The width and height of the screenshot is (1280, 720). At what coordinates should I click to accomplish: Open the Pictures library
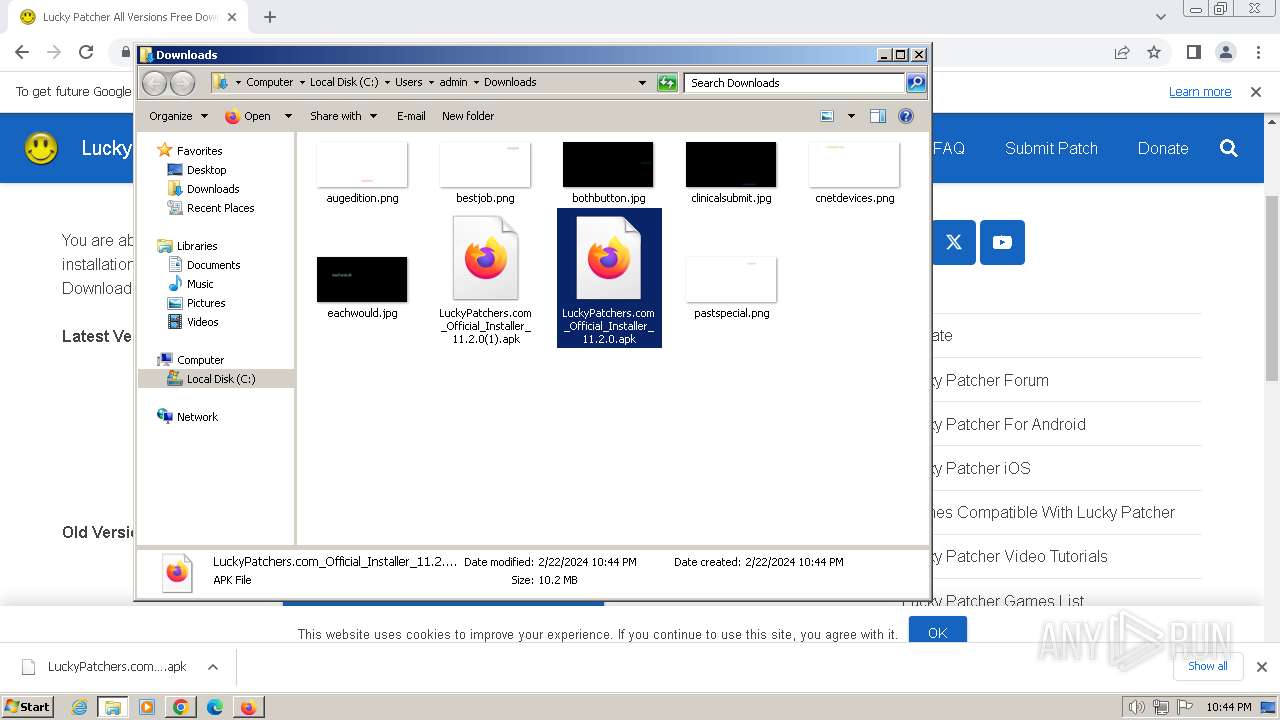point(205,303)
